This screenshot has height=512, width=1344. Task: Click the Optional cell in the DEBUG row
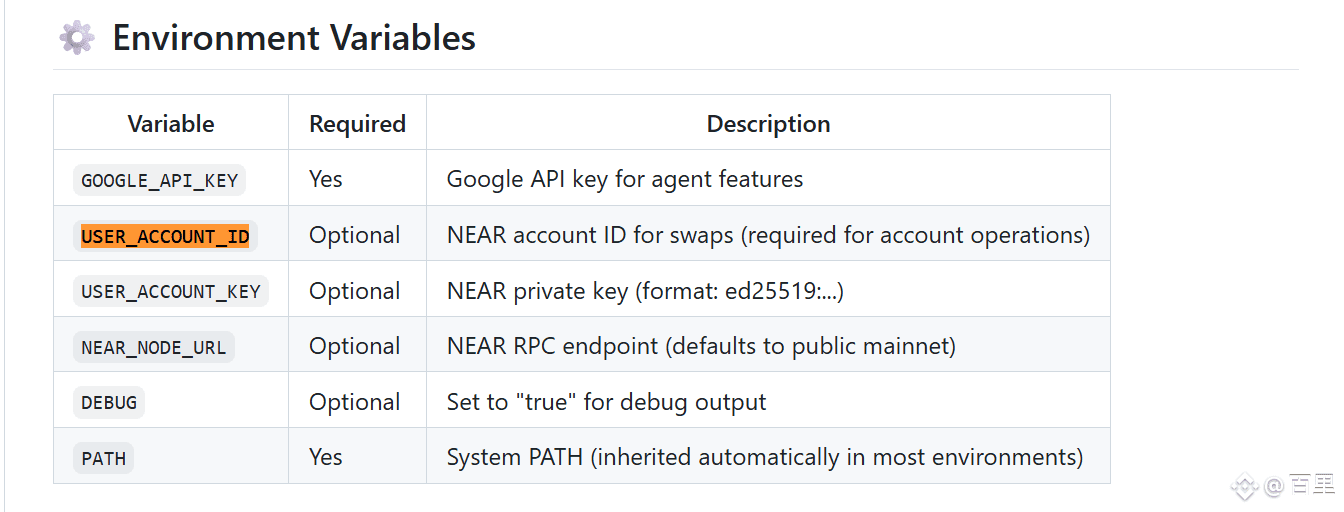pyautogui.click(x=355, y=403)
